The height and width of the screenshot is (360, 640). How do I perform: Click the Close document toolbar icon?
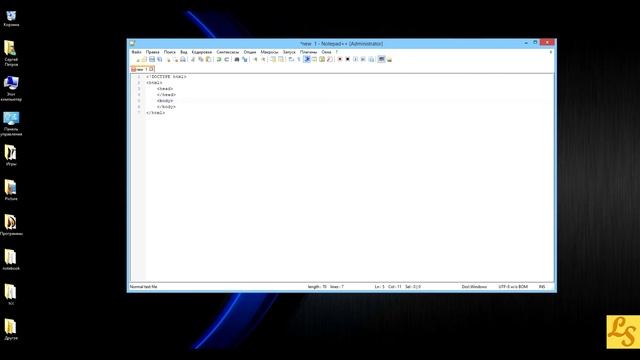click(169, 60)
